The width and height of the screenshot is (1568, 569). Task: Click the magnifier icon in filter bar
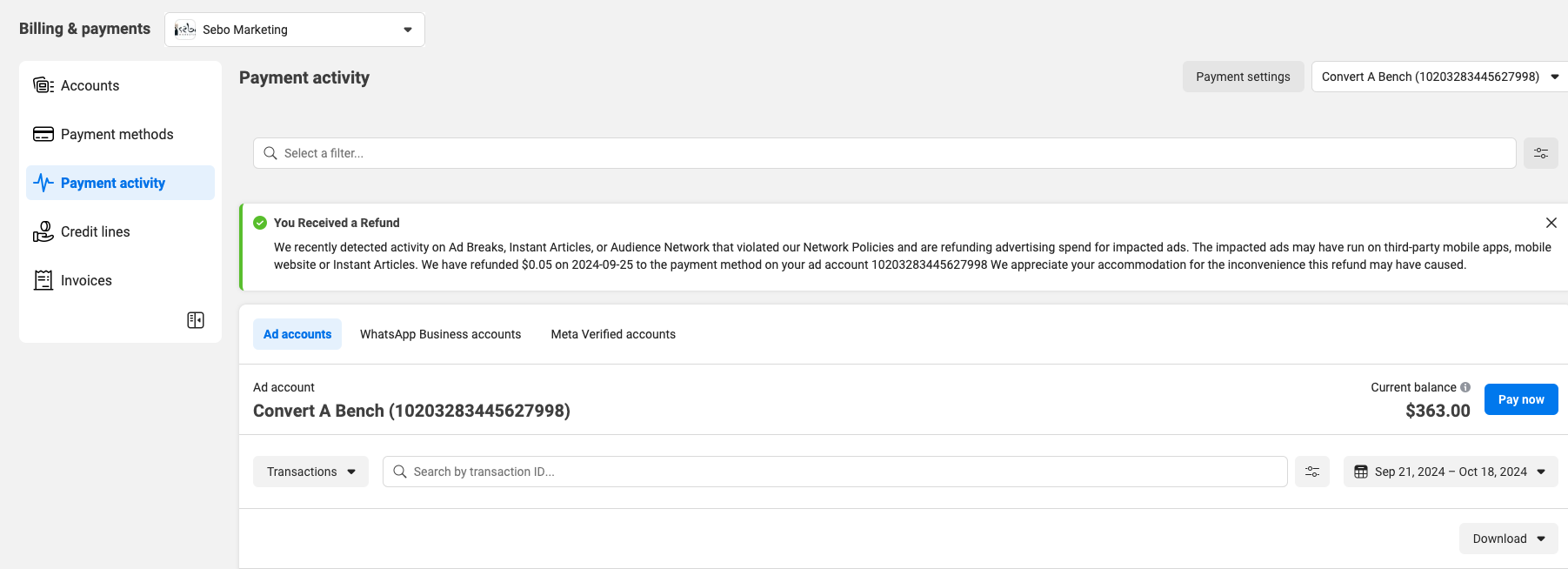pos(270,153)
